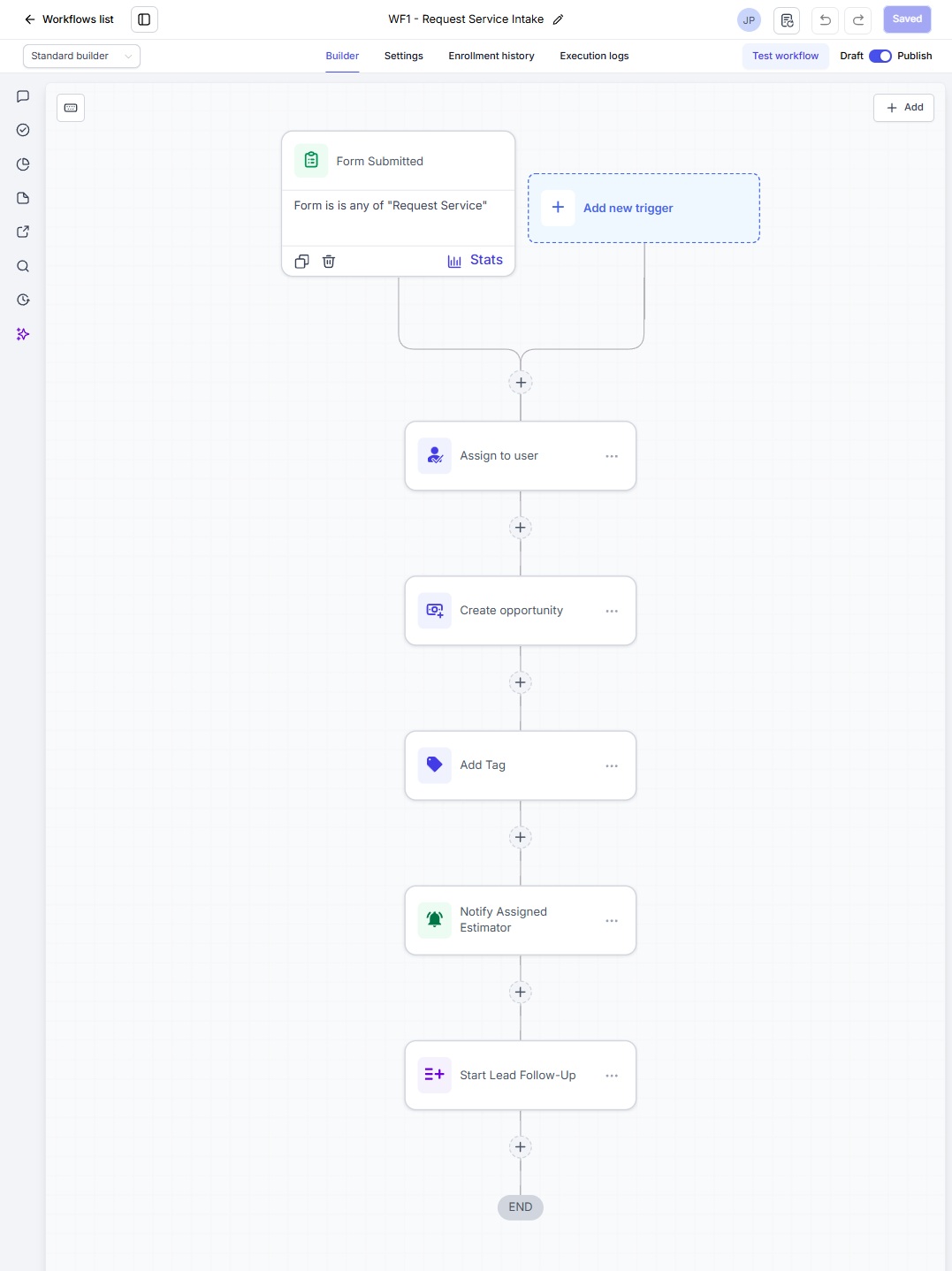Image resolution: width=952 pixels, height=1271 pixels.
Task: Open the Add Tag action
Action: click(x=521, y=765)
